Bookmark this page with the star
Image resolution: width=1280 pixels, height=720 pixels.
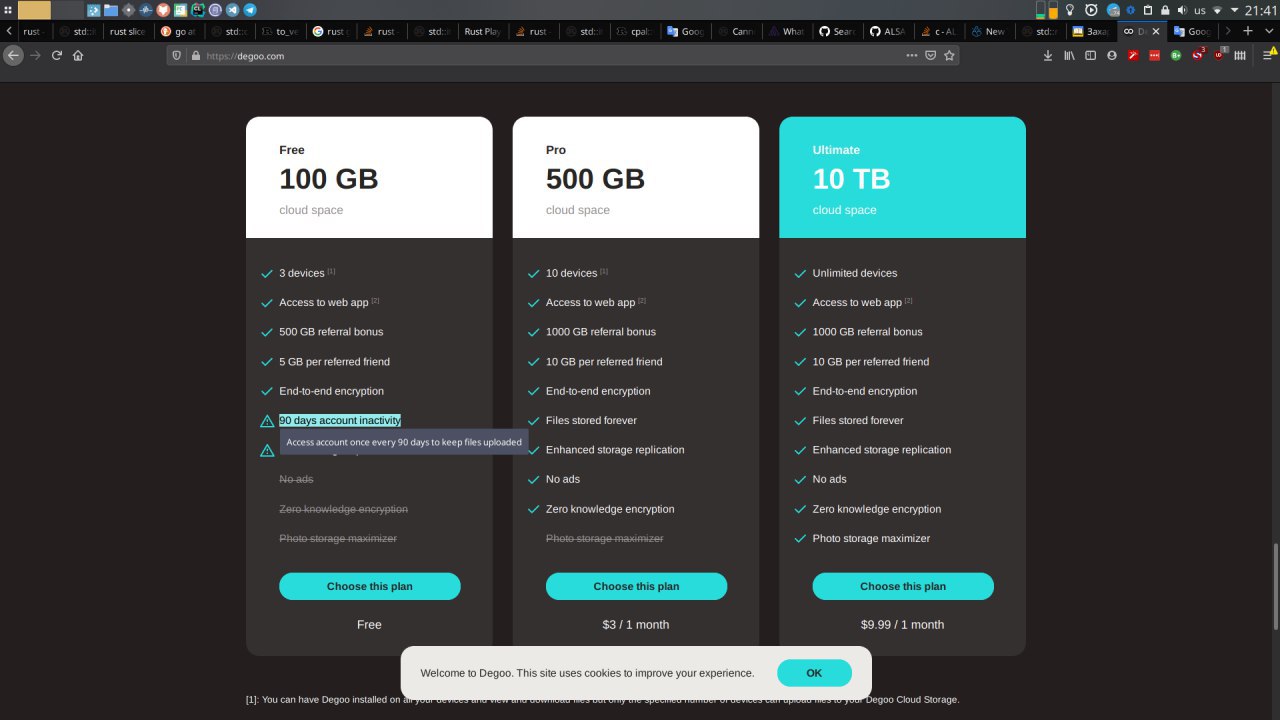(949, 56)
